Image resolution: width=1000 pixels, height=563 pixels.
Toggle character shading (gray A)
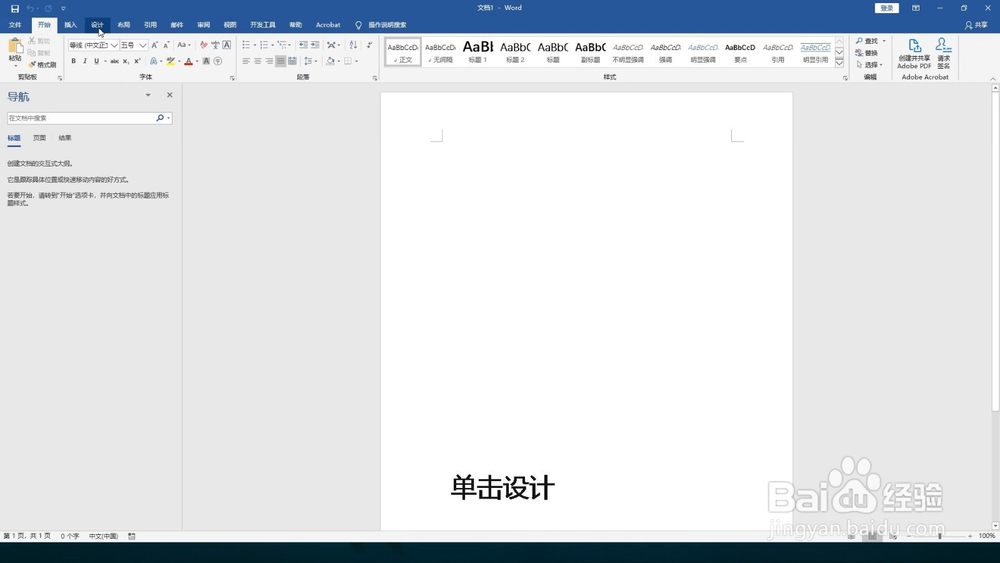click(x=206, y=61)
